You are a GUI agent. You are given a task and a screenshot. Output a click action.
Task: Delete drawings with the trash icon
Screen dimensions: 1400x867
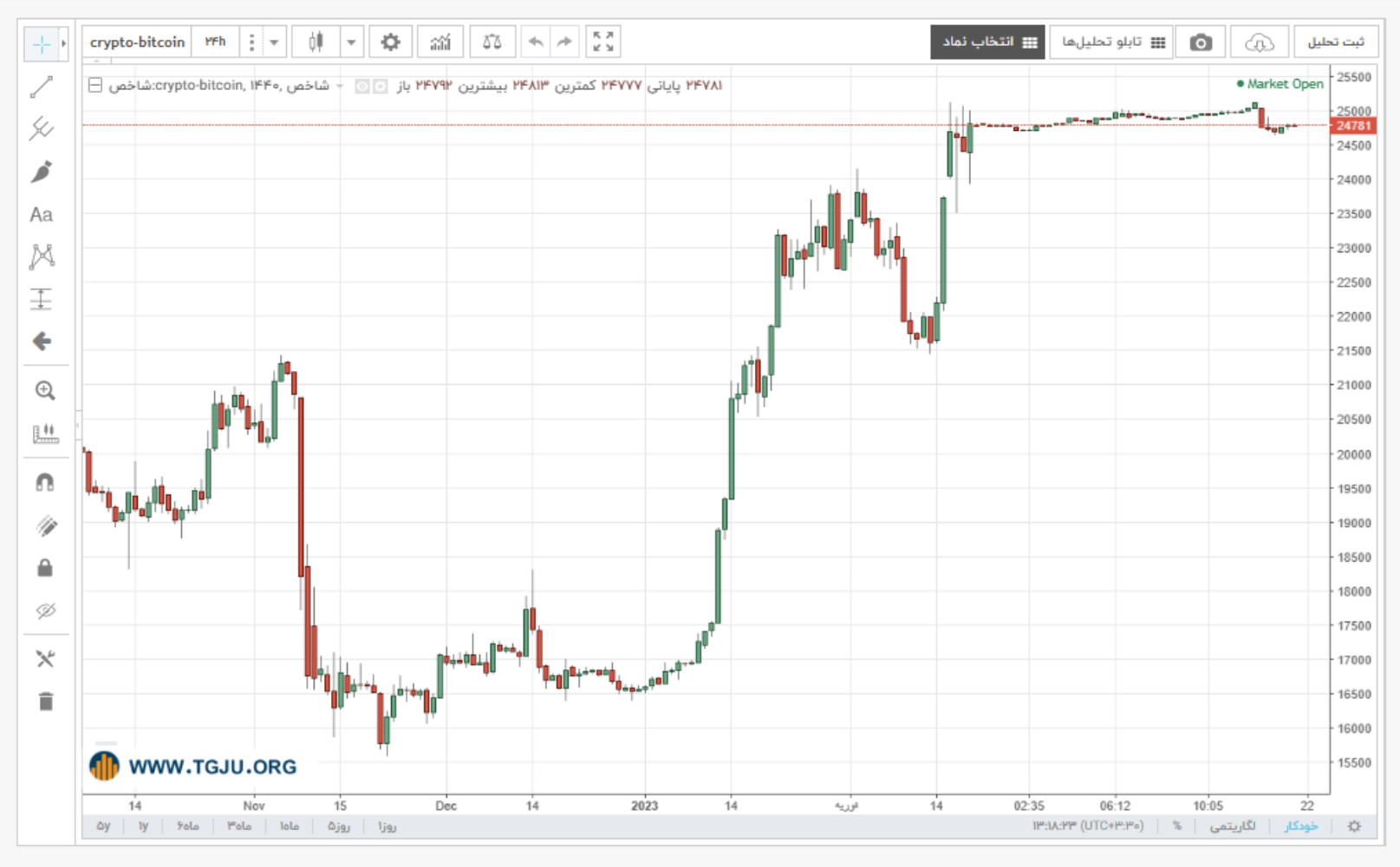(x=45, y=701)
